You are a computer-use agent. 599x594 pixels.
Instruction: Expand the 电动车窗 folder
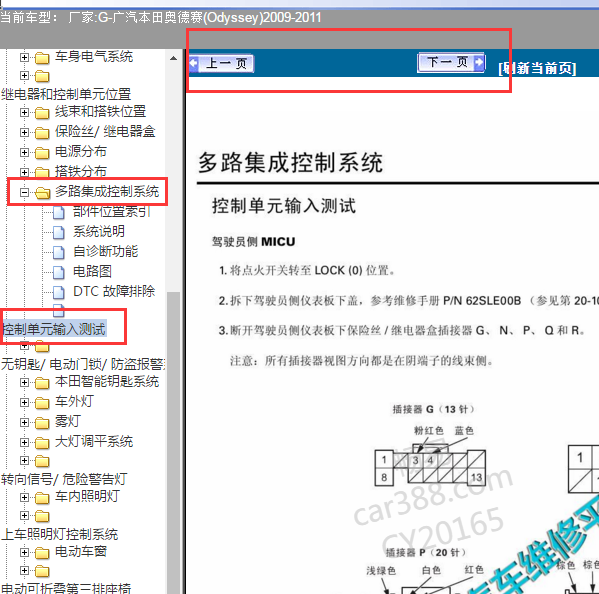24,552
